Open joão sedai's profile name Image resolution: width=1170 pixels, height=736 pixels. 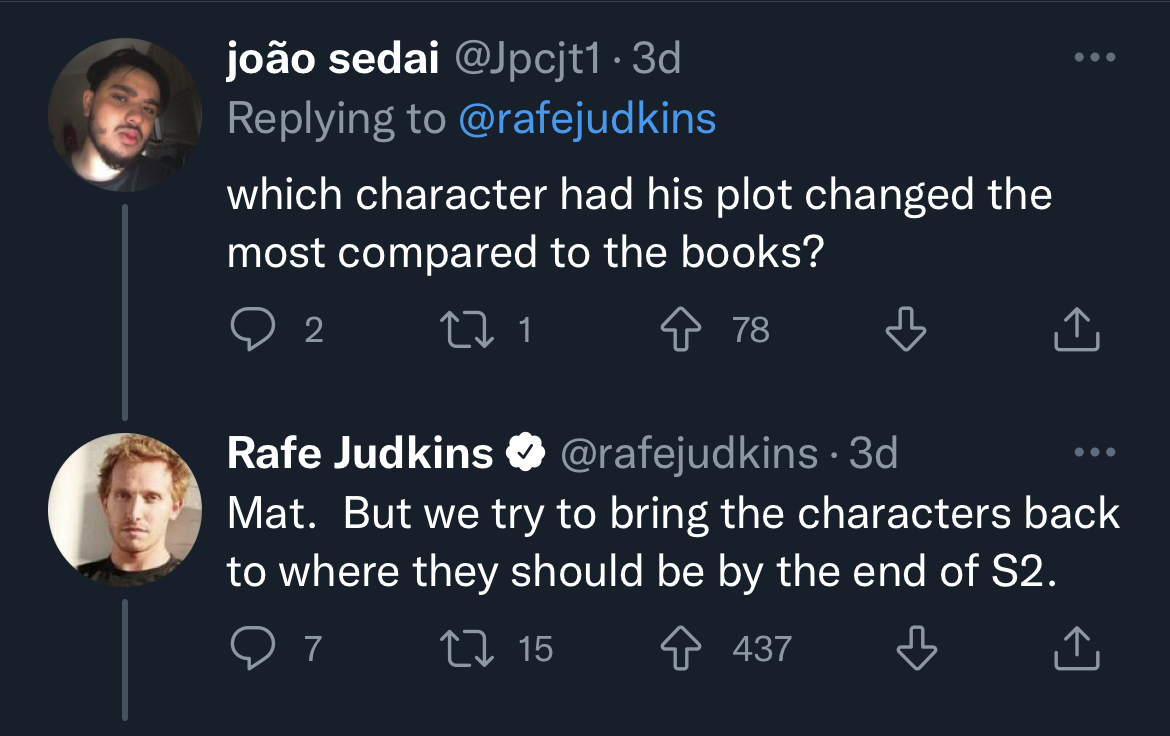[333, 61]
